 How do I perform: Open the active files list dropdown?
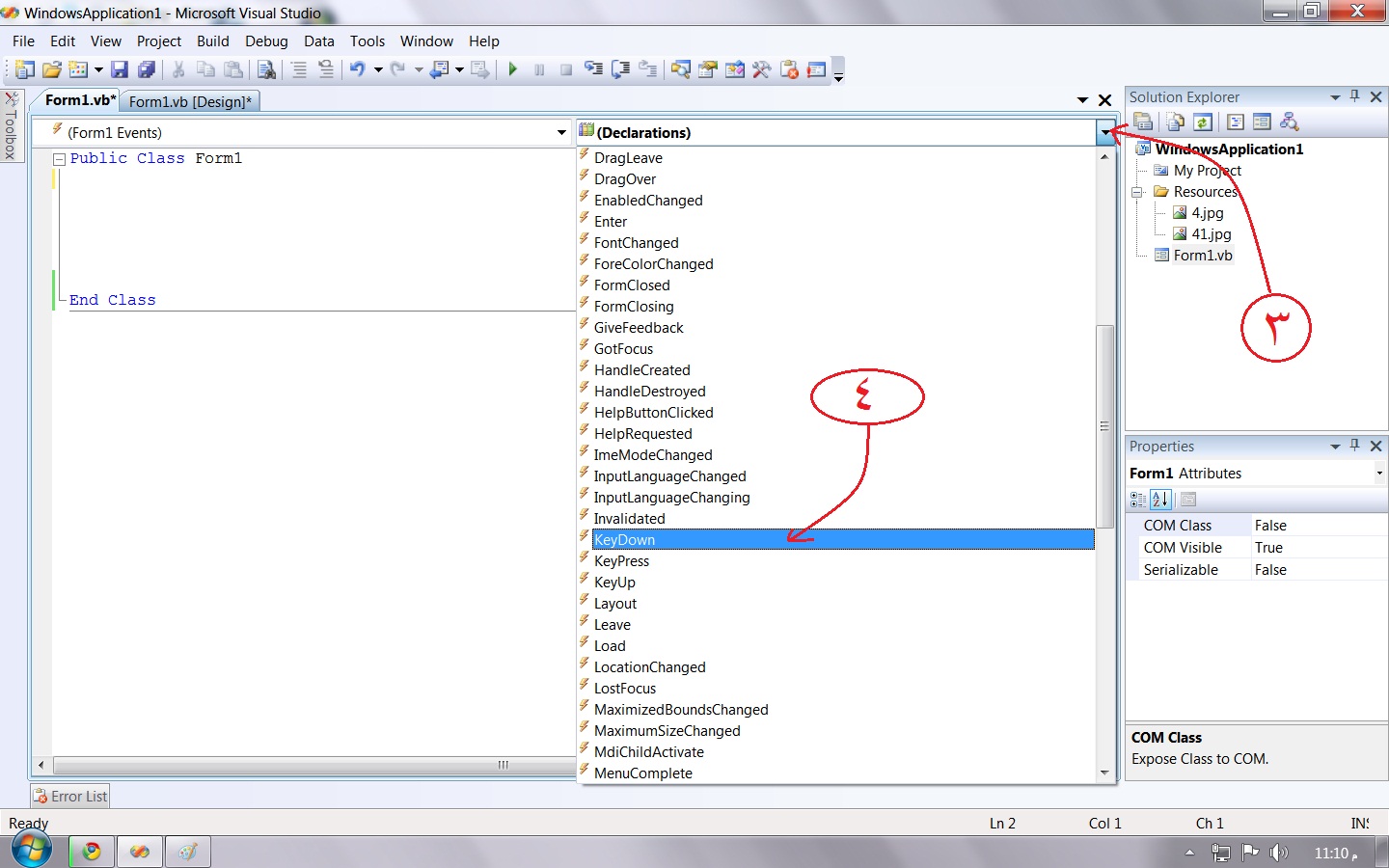click(1083, 100)
